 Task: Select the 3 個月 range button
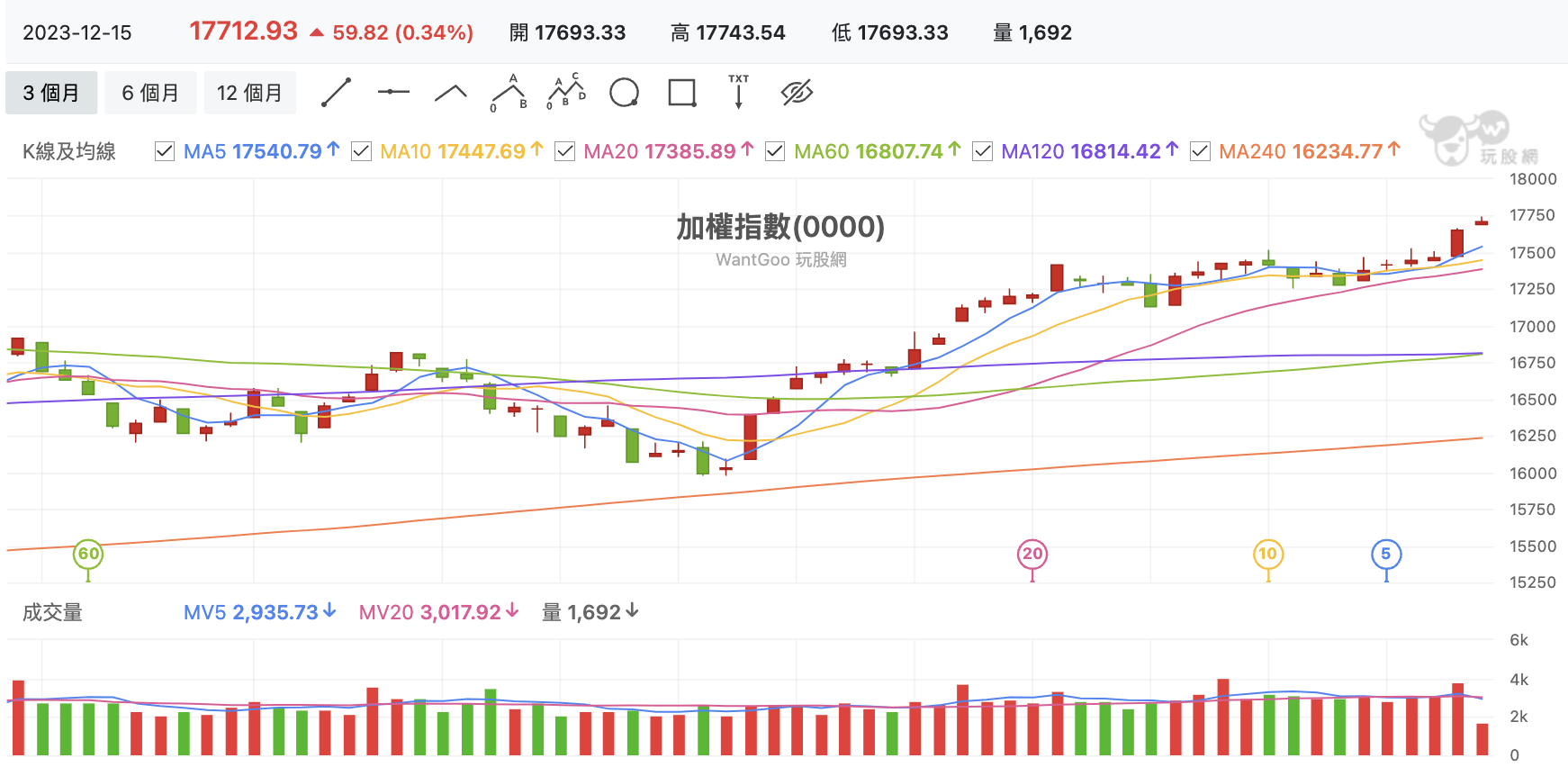[51, 93]
